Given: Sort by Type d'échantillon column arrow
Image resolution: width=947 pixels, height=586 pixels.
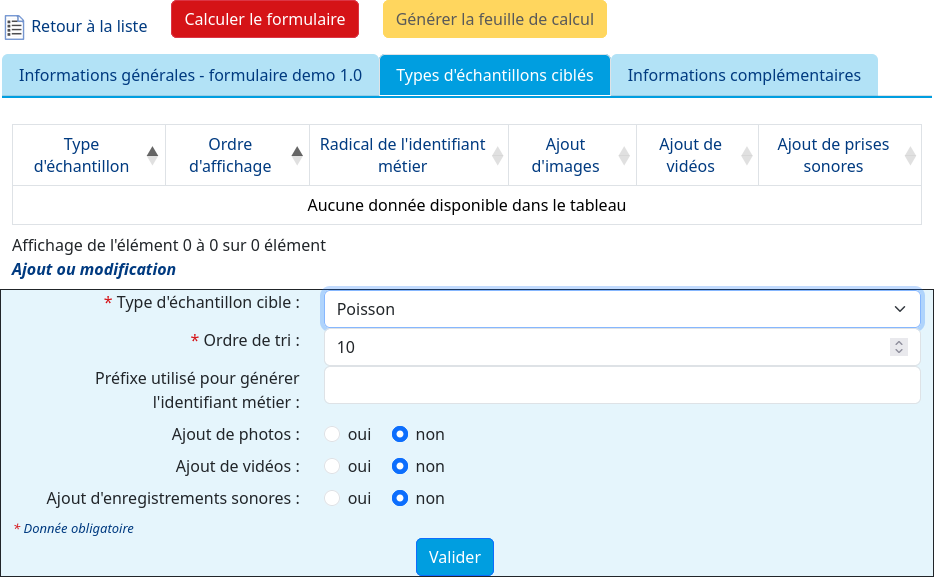Looking at the screenshot, I should [x=152, y=155].
